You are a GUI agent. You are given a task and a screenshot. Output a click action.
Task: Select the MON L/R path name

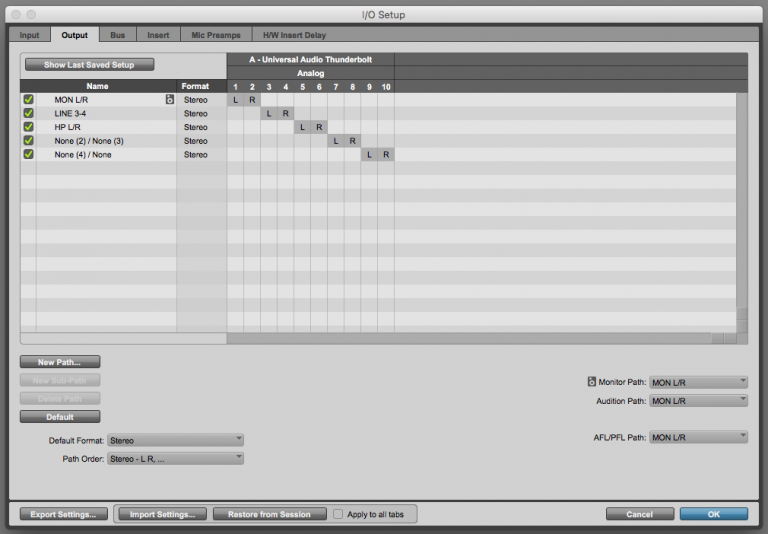(71, 99)
